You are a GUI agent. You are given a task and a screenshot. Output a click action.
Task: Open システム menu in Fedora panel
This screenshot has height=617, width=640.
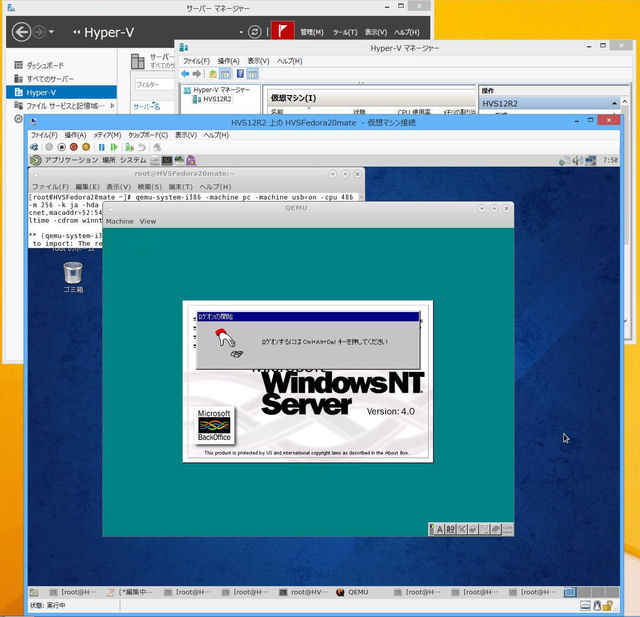(x=133, y=160)
